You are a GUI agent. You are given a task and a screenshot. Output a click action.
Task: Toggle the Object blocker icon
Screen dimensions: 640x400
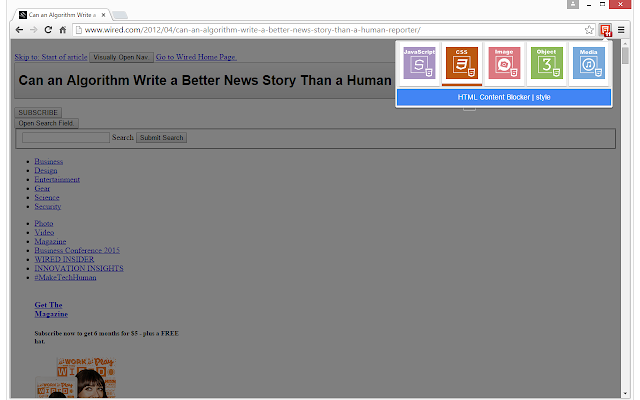[x=547, y=63]
